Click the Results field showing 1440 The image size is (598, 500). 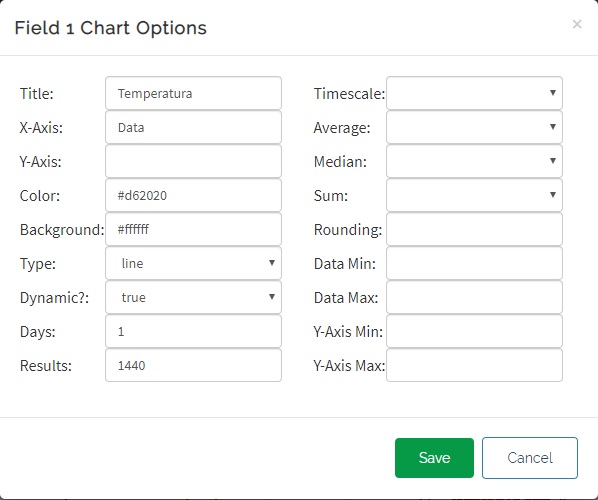click(x=193, y=365)
